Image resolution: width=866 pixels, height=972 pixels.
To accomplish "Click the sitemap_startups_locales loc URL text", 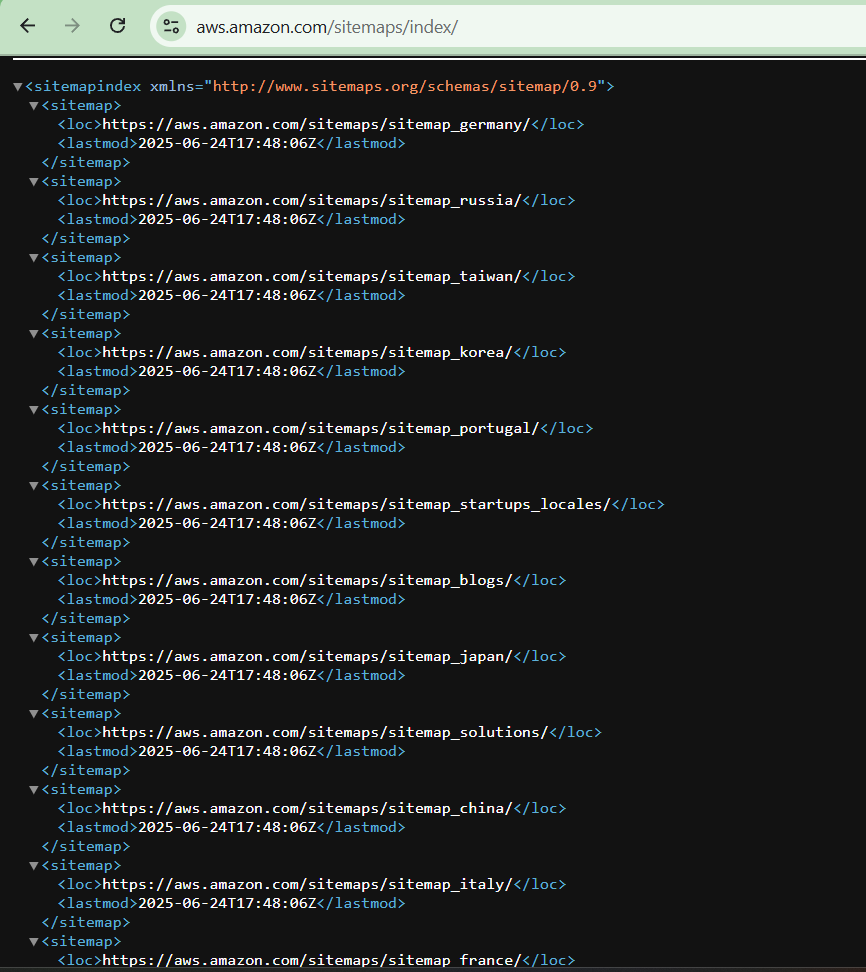I will pyautogui.click(x=356, y=505).
